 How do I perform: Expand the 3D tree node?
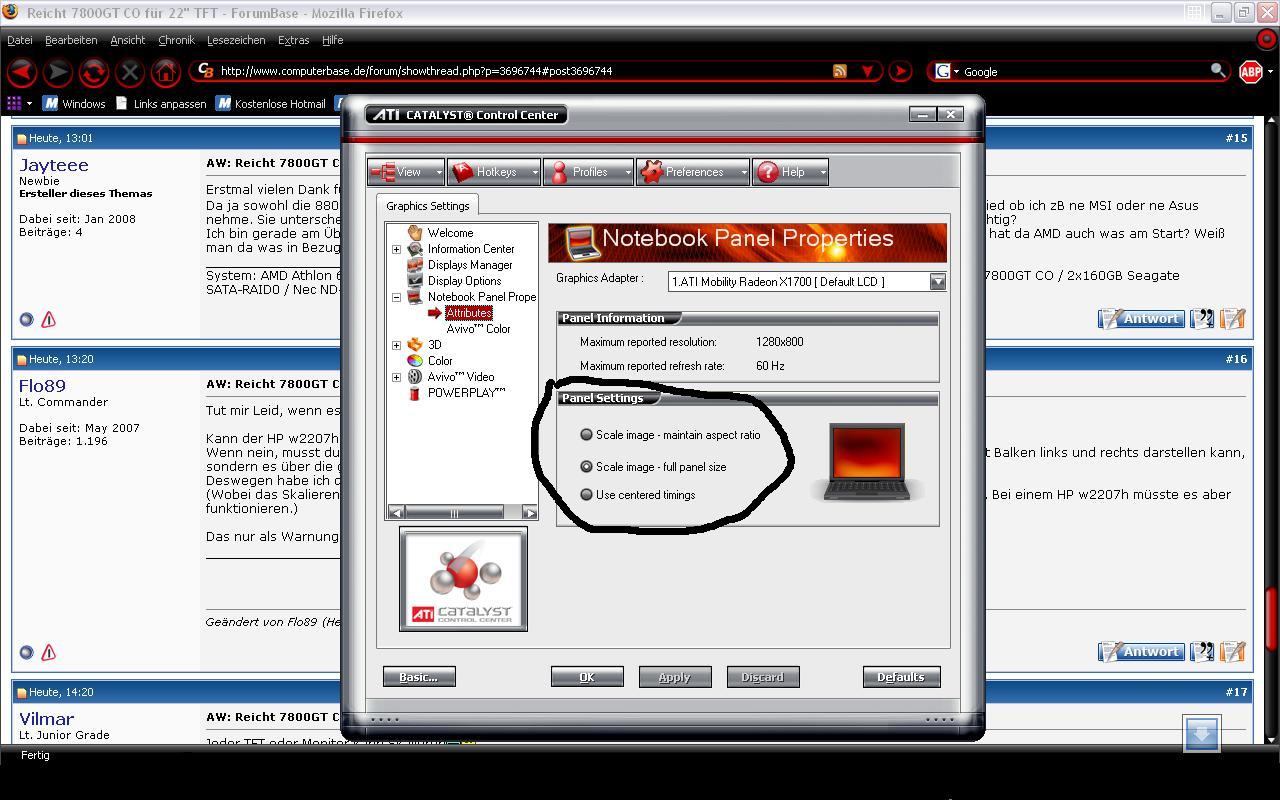coord(396,345)
